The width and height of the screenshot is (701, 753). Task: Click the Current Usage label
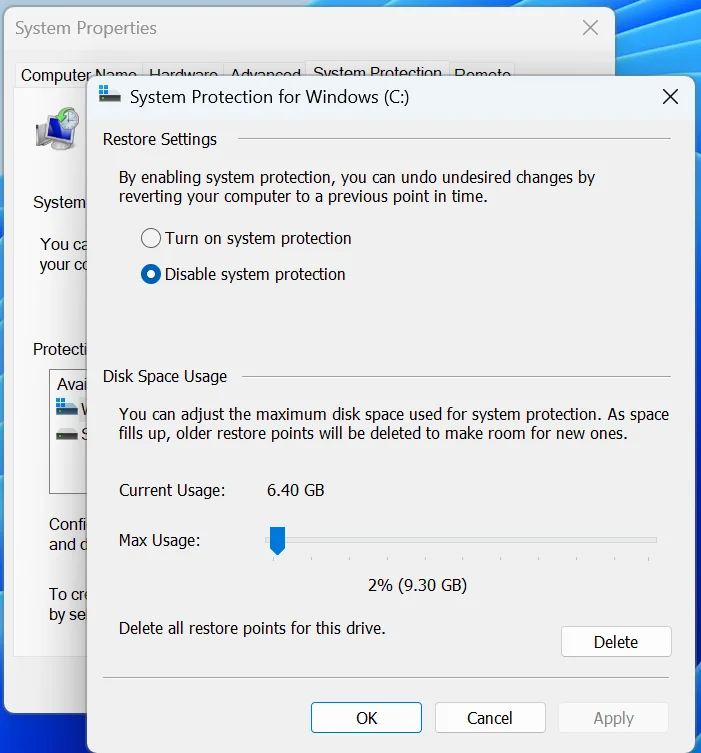click(x=172, y=490)
